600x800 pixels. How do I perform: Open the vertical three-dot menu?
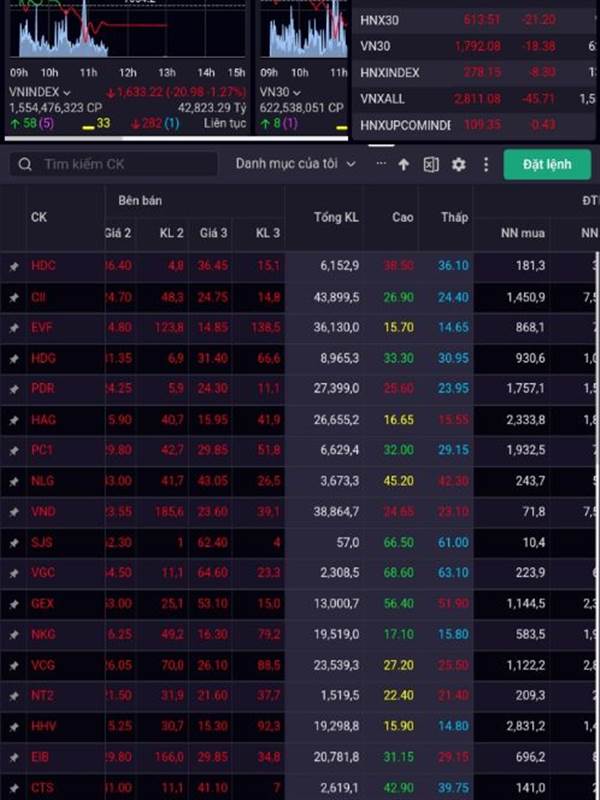click(486, 164)
